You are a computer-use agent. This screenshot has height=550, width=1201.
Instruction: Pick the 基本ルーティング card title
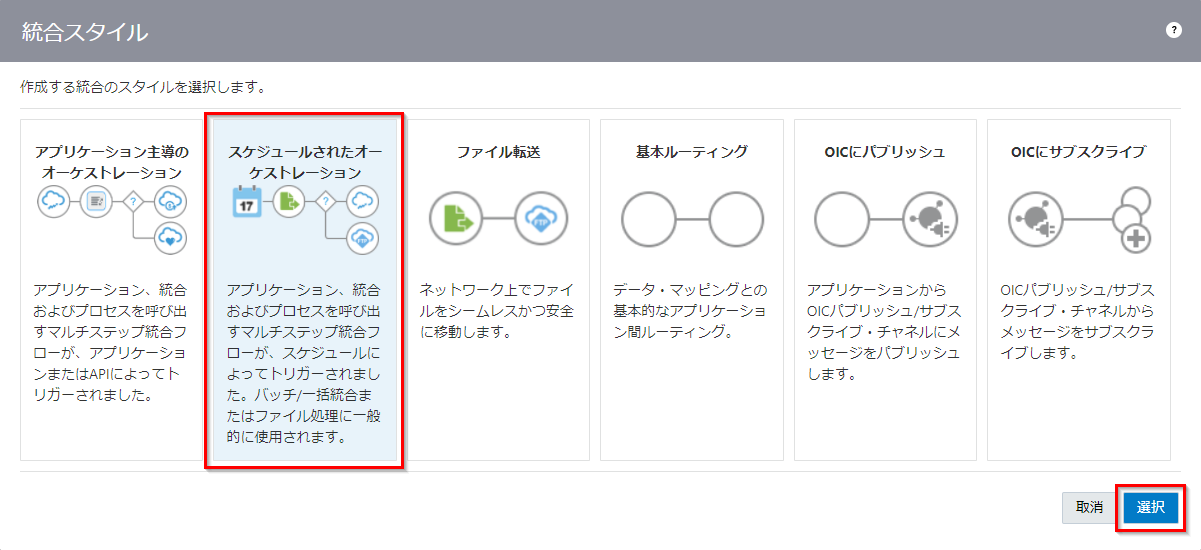[691, 152]
